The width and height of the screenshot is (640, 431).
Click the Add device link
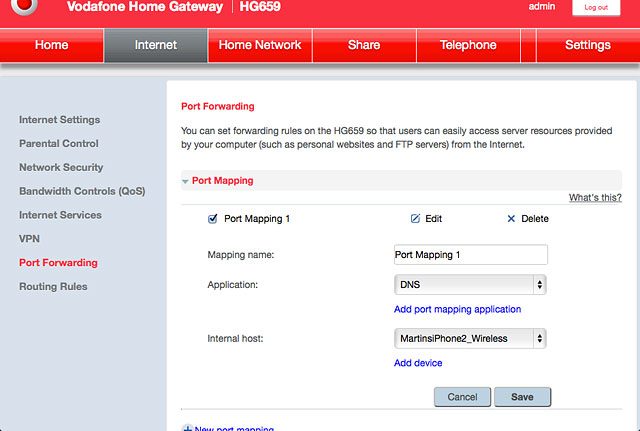[418, 363]
